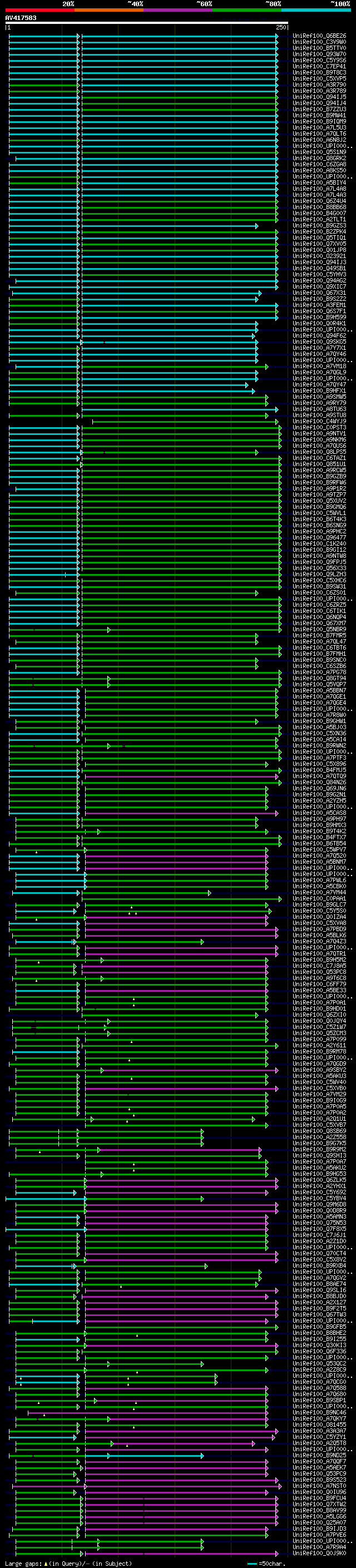Click label UniRef100_B9T4K2
Screen dimensions: 356x1568
click(x=319, y=832)
